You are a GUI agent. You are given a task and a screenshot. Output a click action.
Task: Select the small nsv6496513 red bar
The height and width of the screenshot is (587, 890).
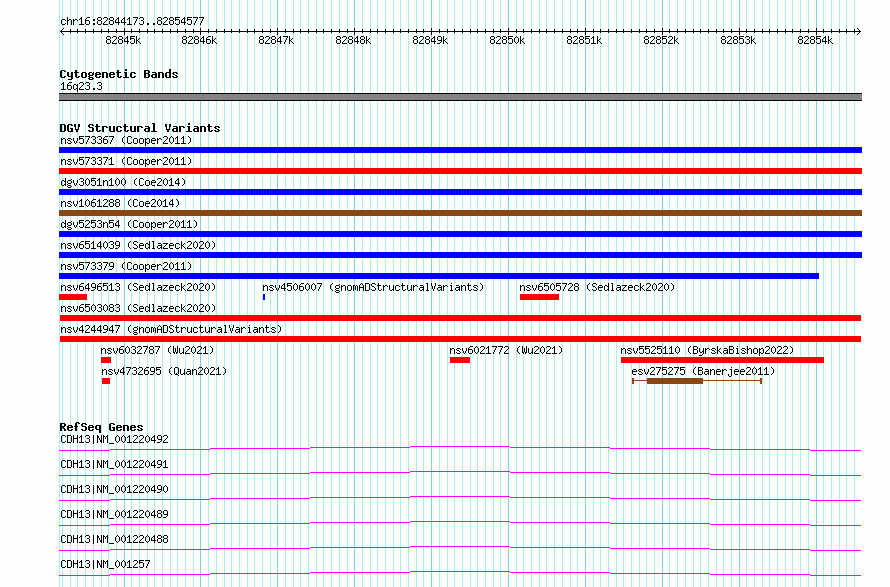(x=73, y=297)
